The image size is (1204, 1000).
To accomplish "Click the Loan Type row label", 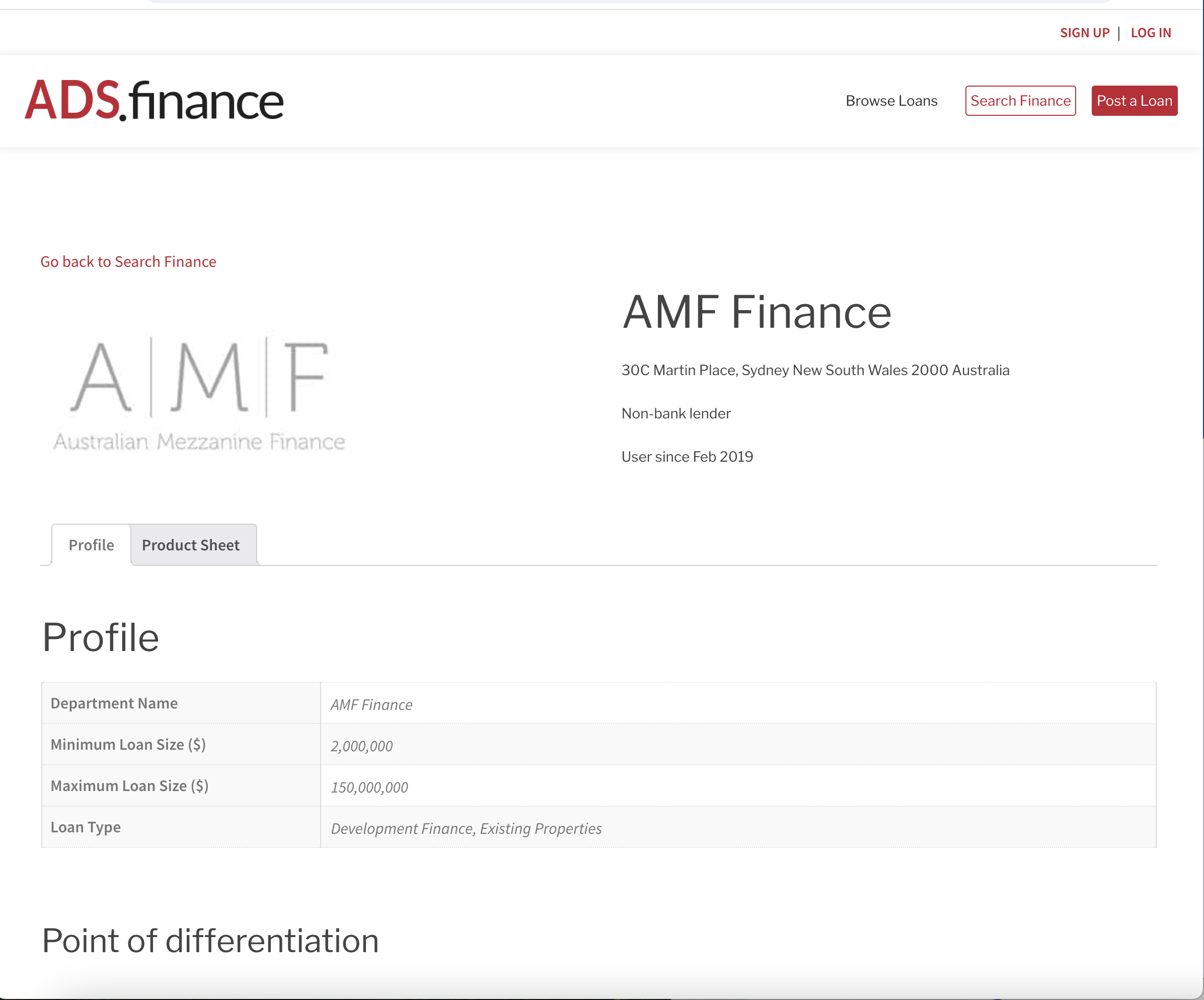I will coord(86,827).
